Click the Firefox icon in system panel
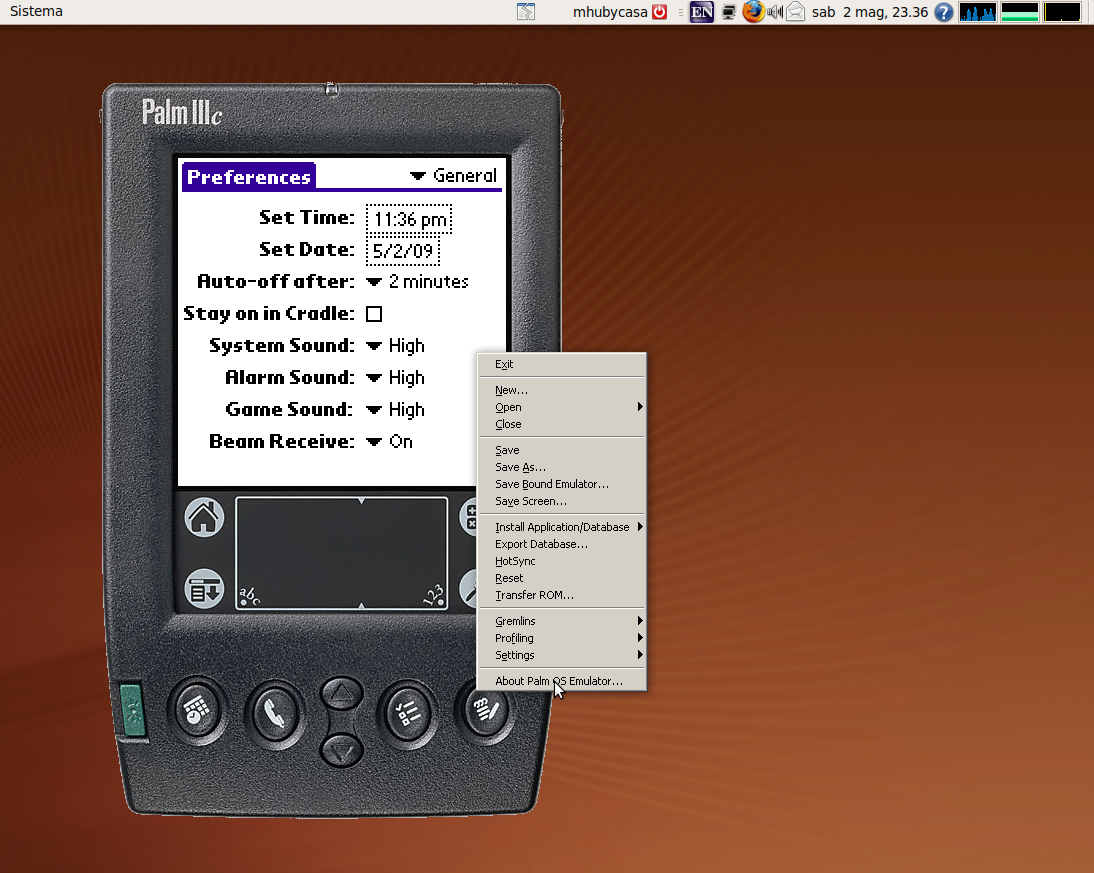Image resolution: width=1094 pixels, height=873 pixels. coord(753,12)
